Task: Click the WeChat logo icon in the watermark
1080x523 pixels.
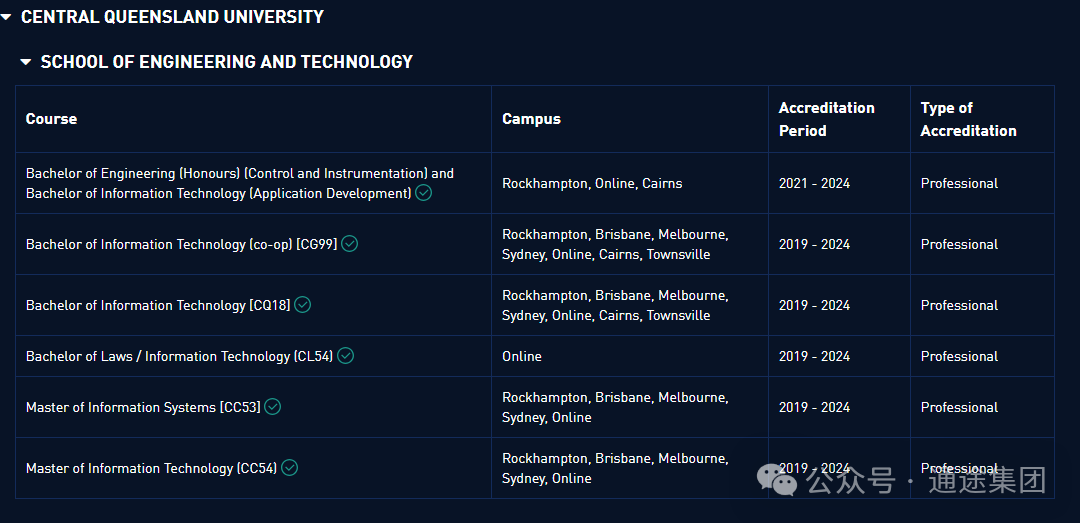Action: pyautogui.click(x=777, y=480)
